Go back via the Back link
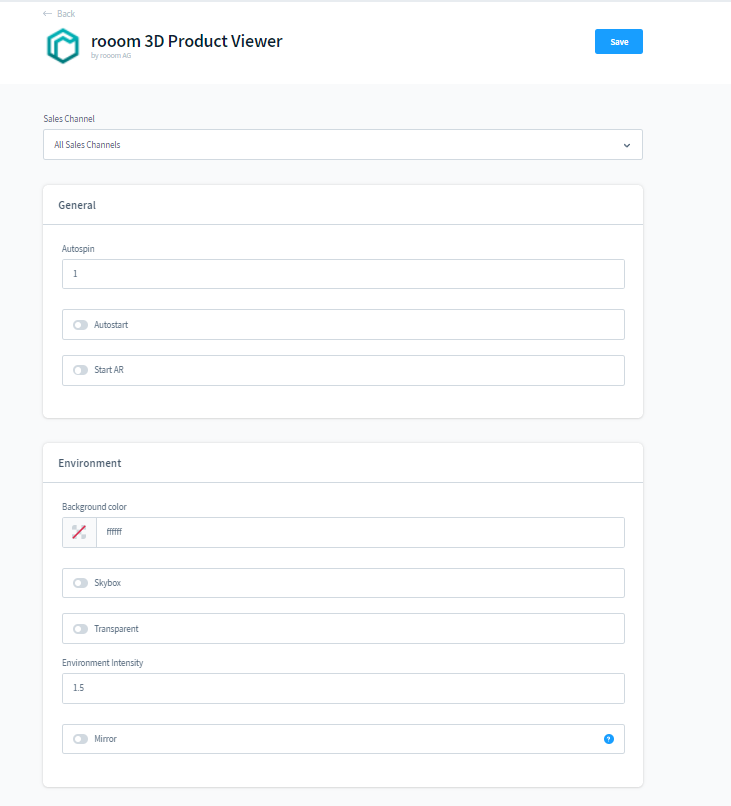 tap(66, 14)
